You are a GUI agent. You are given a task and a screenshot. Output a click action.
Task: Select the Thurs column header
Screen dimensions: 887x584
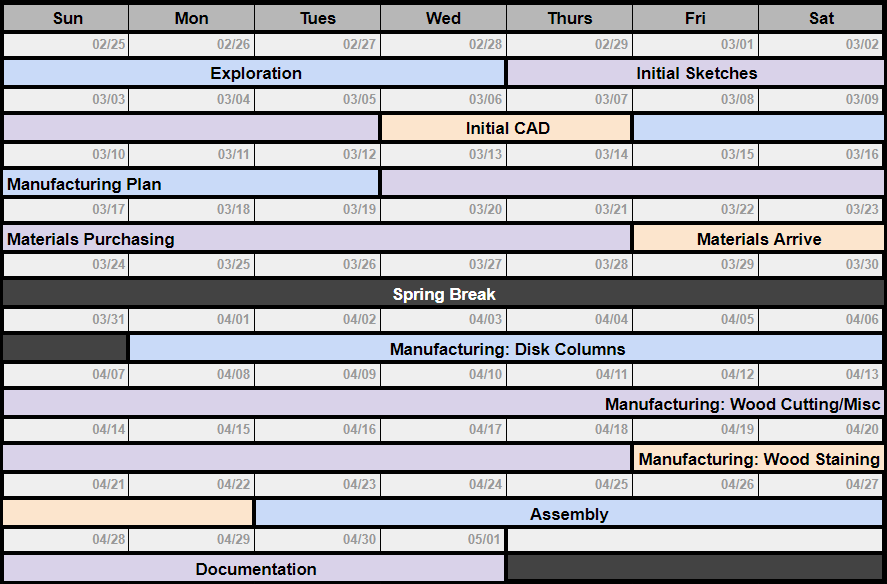(569, 18)
